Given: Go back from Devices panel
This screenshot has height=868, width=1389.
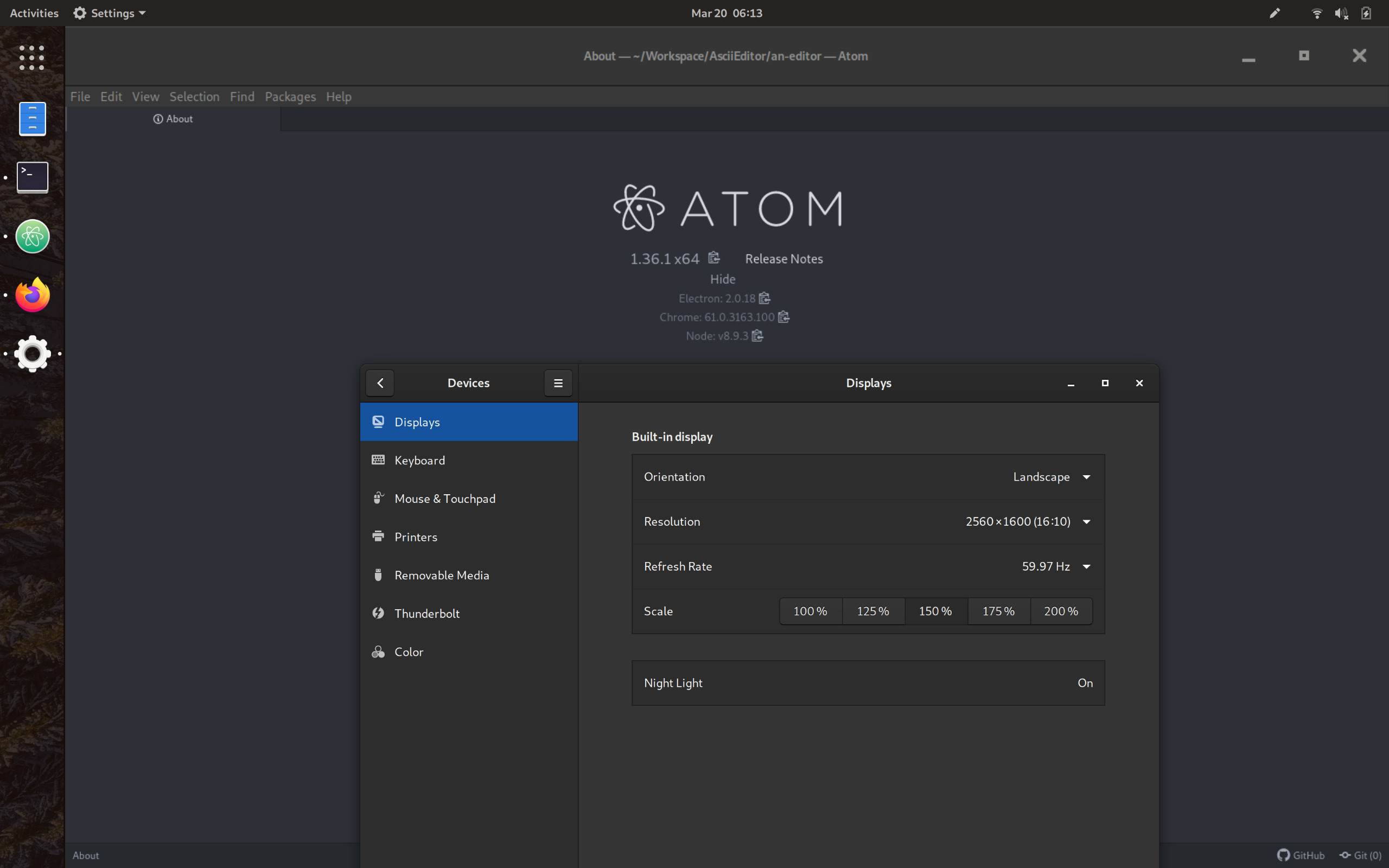Looking at the screenshot, I should pyautogui.click(x=380, y=383).
